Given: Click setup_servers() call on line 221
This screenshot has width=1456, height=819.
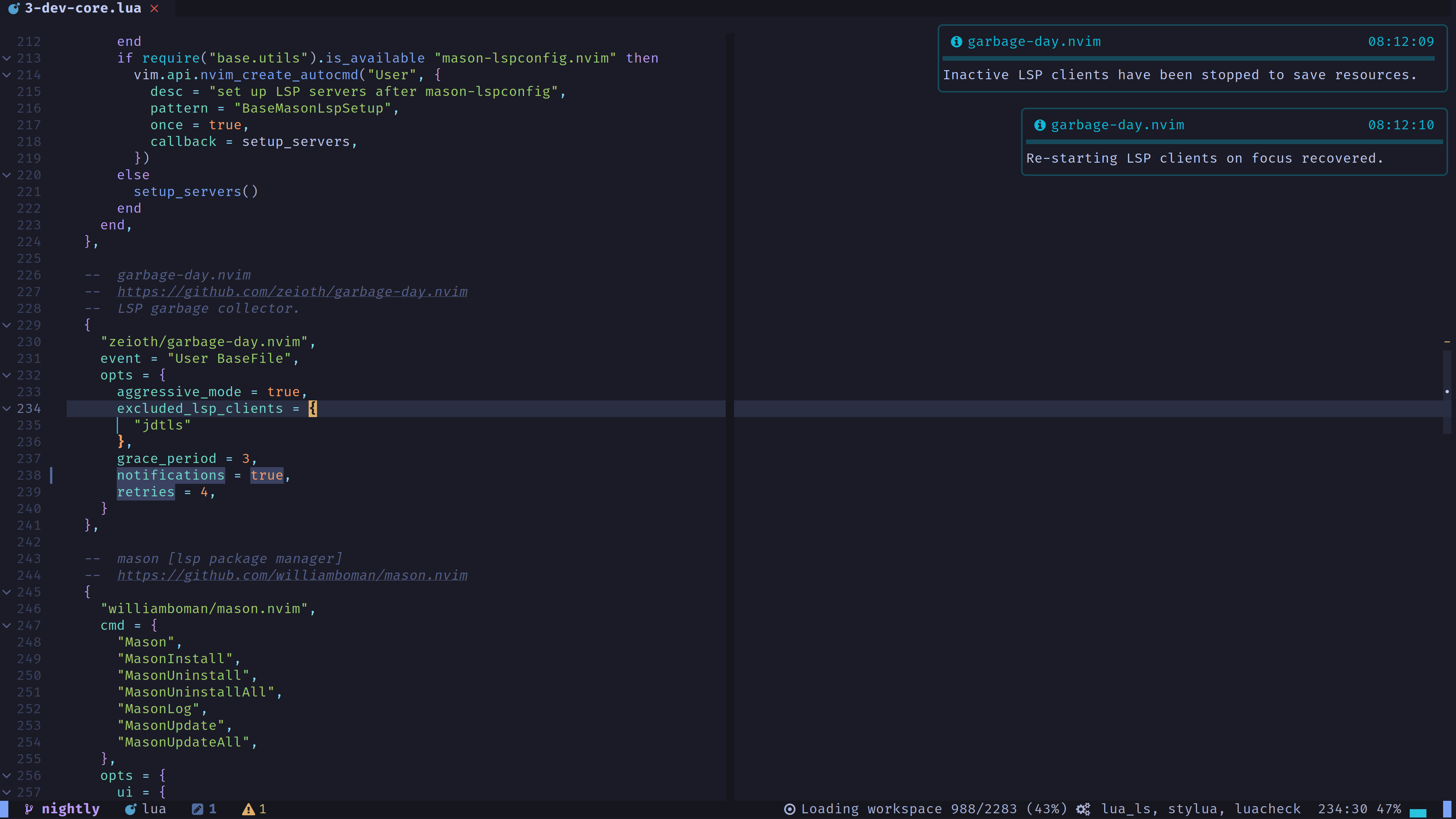Looking at the screenshot, I should tap(196, 191).
